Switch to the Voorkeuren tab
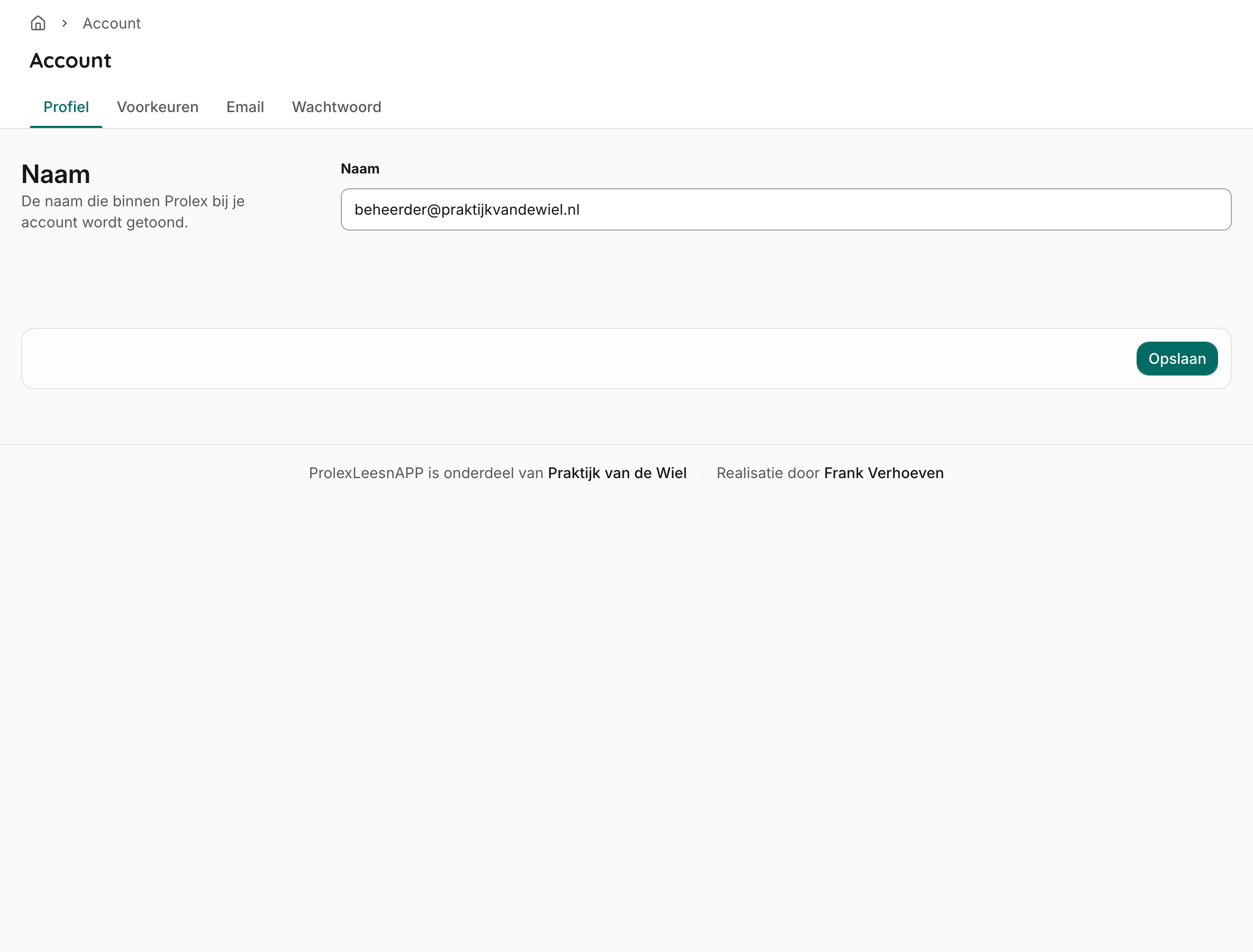1253x952 pixels. (x=158, y=107)
